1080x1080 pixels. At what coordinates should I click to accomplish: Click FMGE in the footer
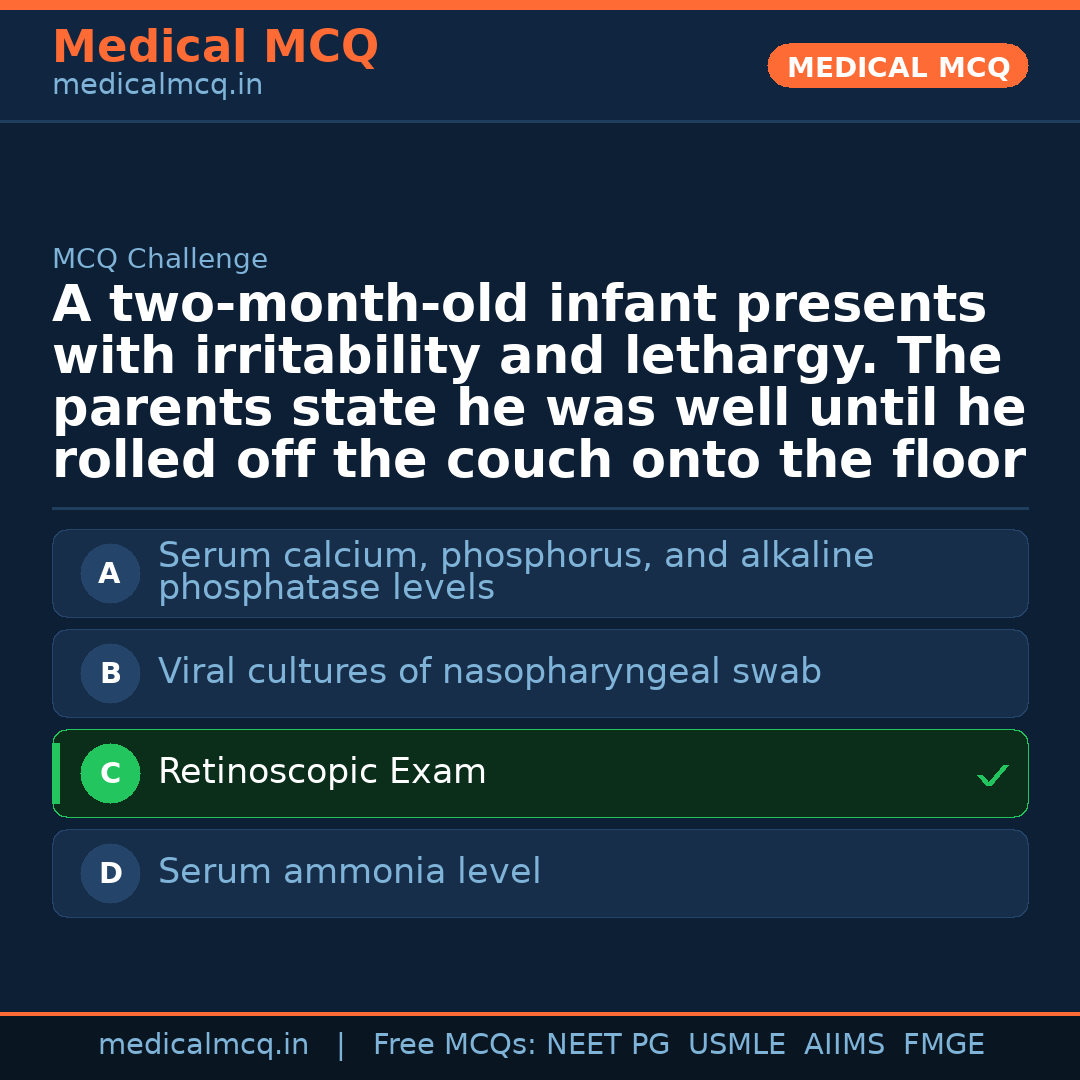[x=943, y=1045]
